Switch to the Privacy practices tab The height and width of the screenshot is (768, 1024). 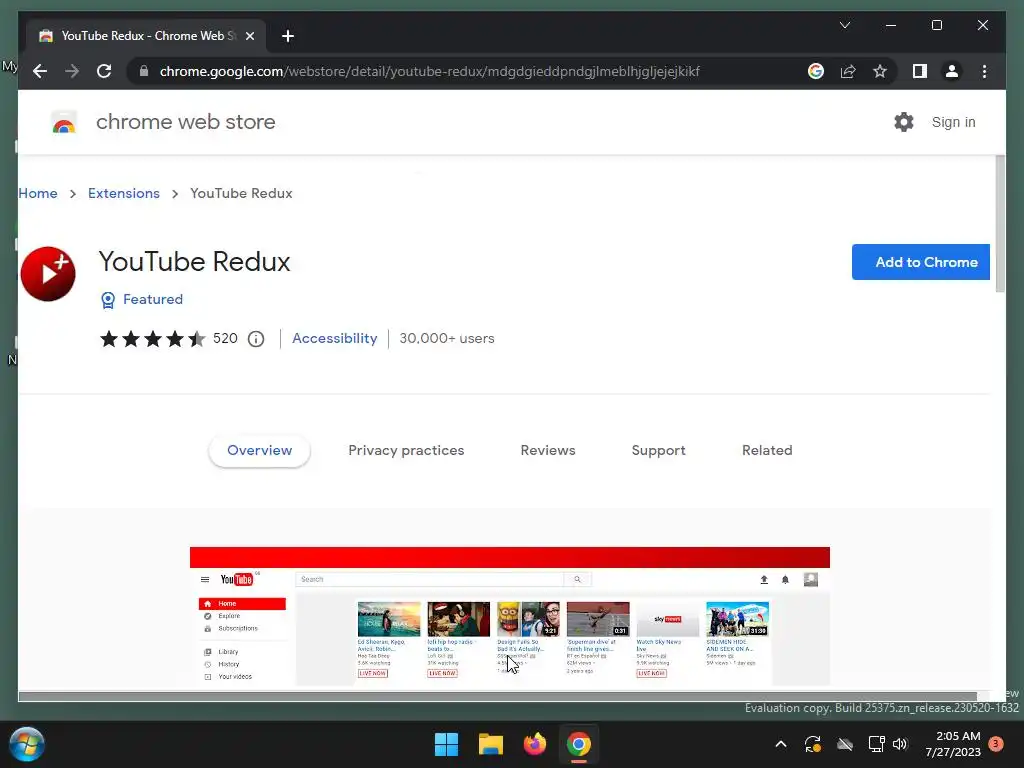[406, 451]
